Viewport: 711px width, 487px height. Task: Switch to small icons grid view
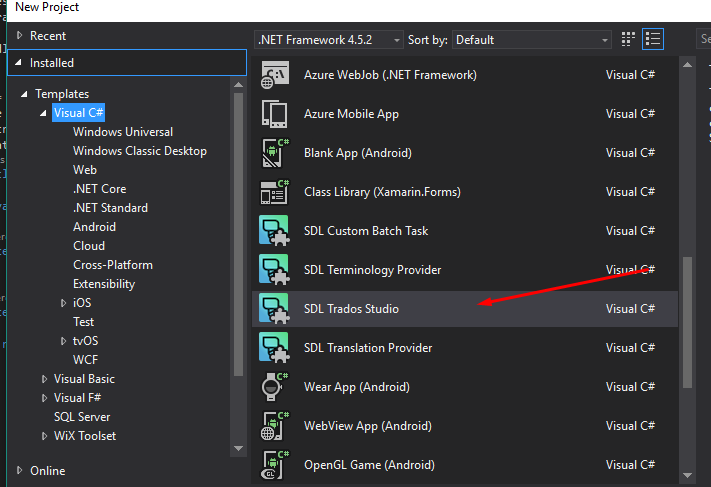pyautogui.click(x=628, y=39)
